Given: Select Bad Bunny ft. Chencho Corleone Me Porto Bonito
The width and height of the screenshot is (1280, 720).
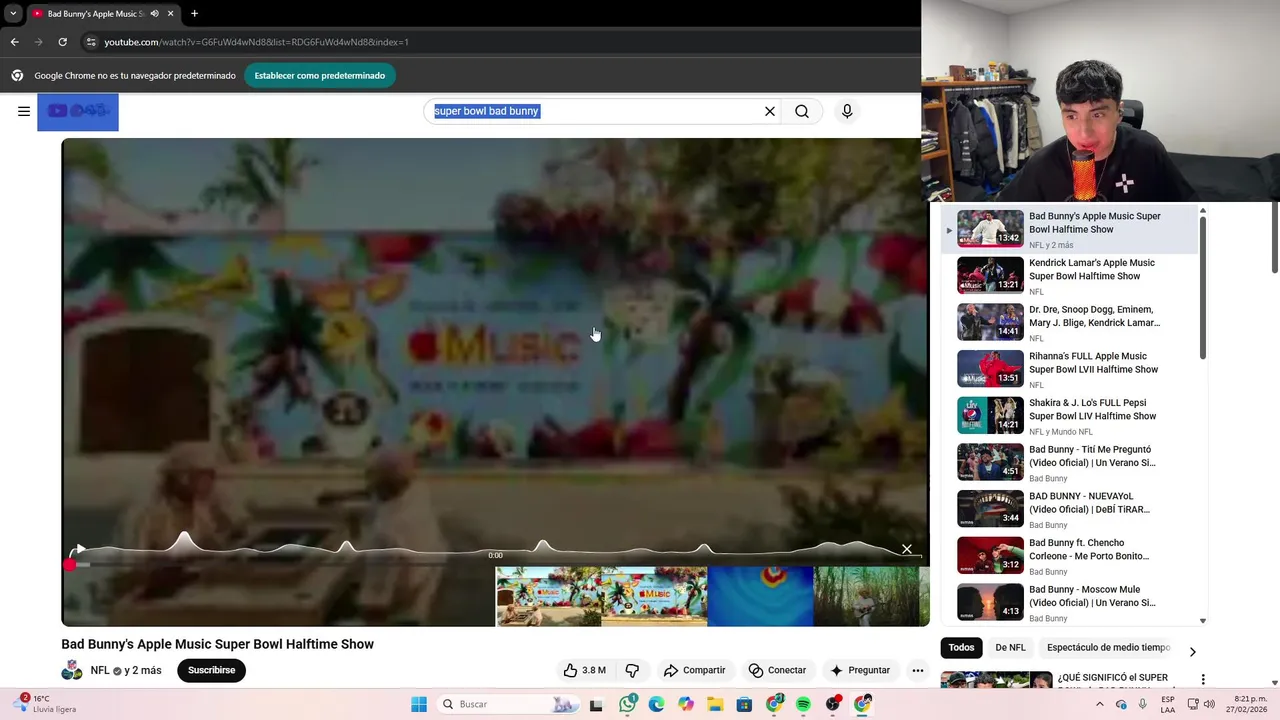Looking at the screenshot, I should pos(1070,556).
